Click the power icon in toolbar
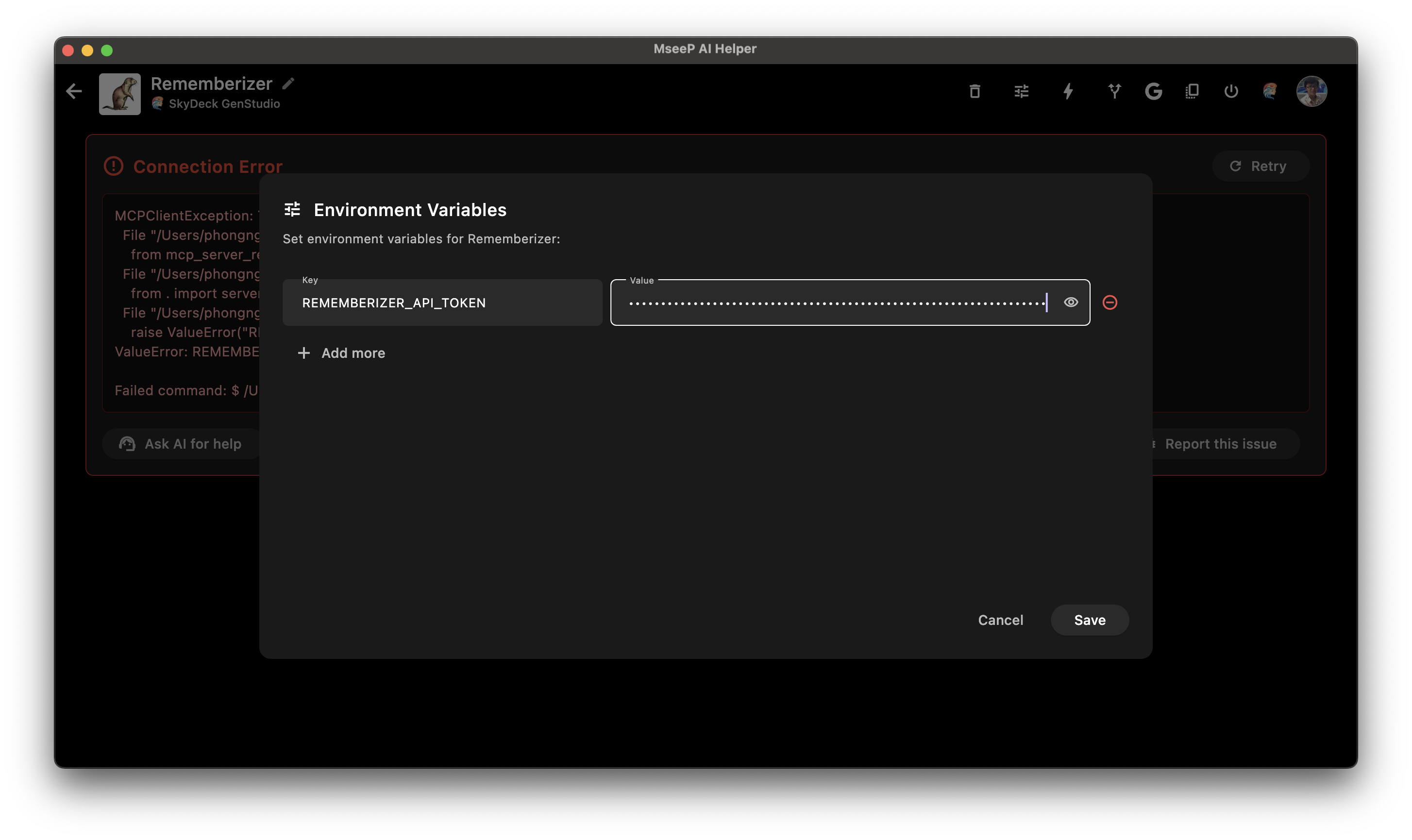The image size is (1412, 840). click(x=1231, y=91)
